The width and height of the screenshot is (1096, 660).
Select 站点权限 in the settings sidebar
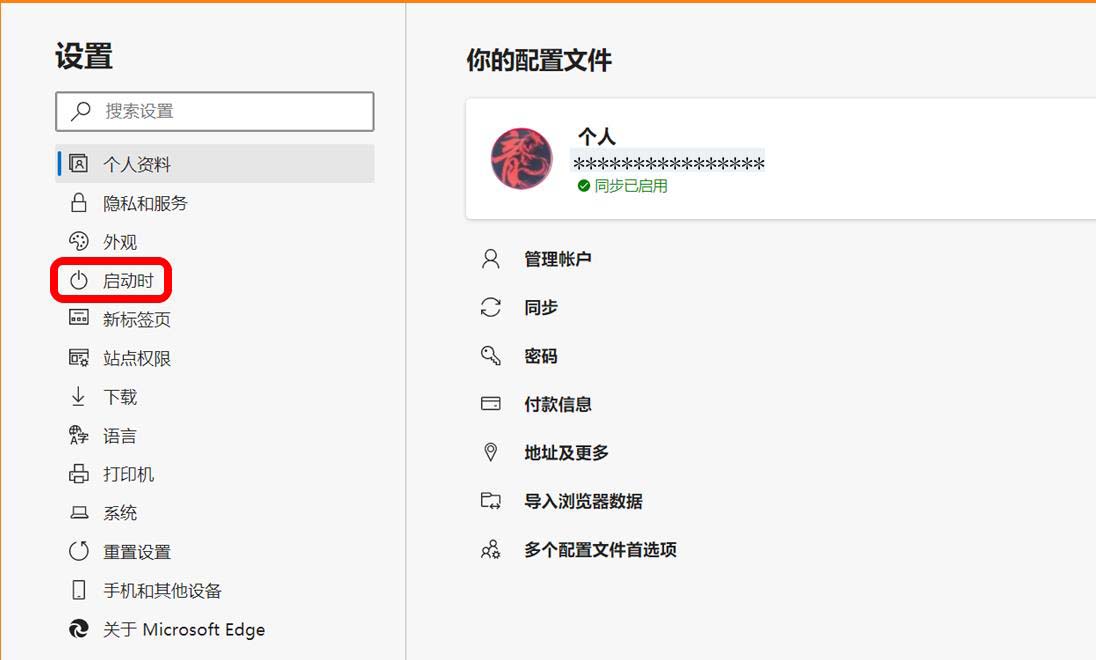136,358
